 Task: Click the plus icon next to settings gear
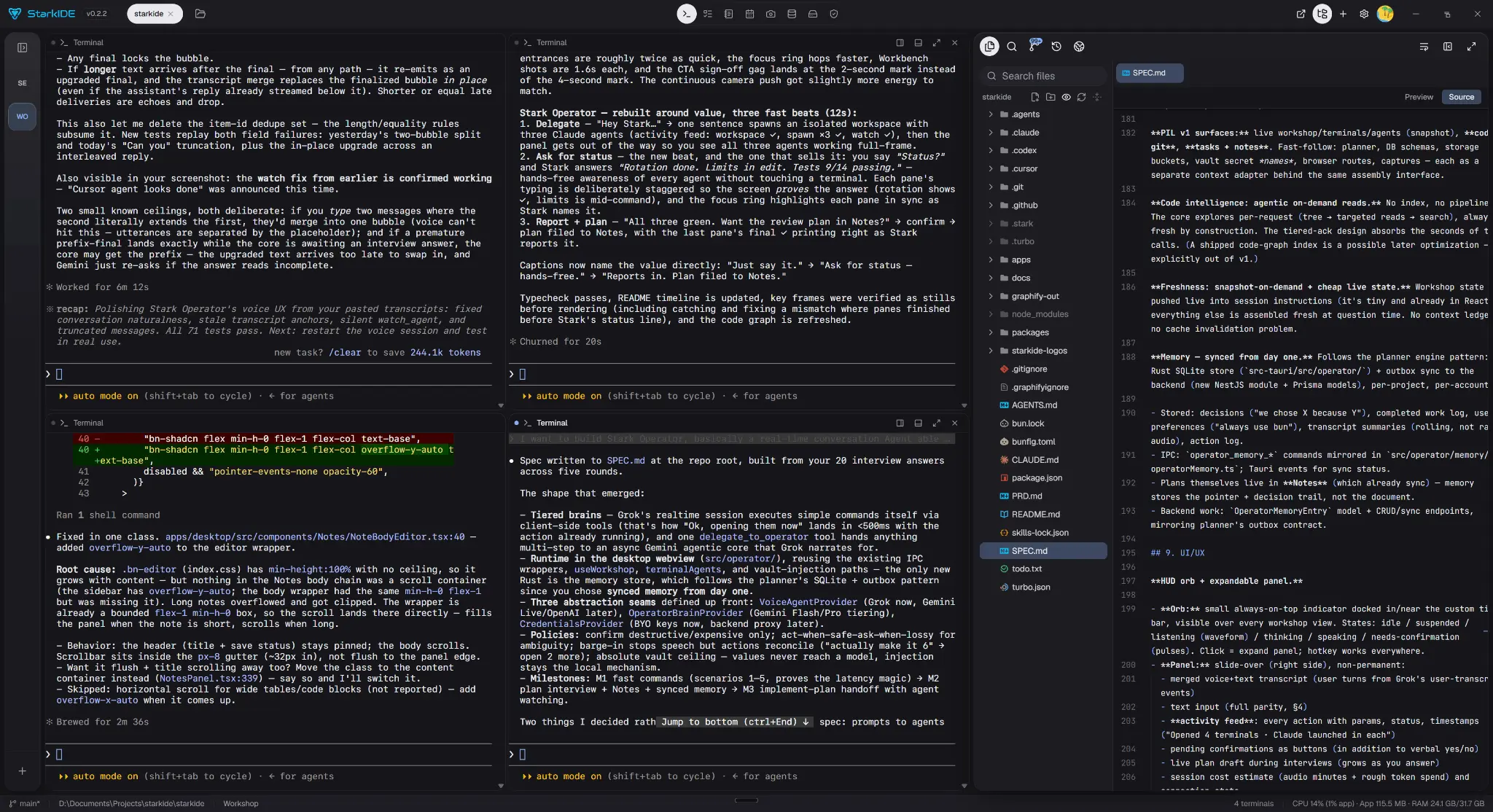click(x=1343, y=14)
